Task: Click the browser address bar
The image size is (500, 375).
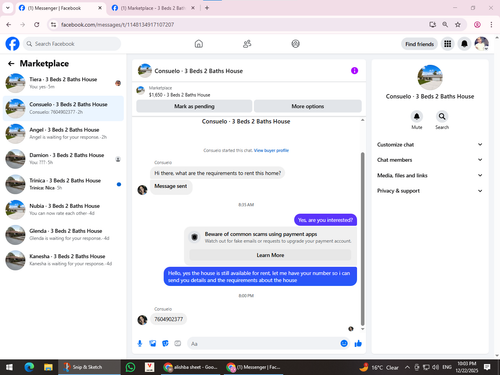Action: pos(242,25)
